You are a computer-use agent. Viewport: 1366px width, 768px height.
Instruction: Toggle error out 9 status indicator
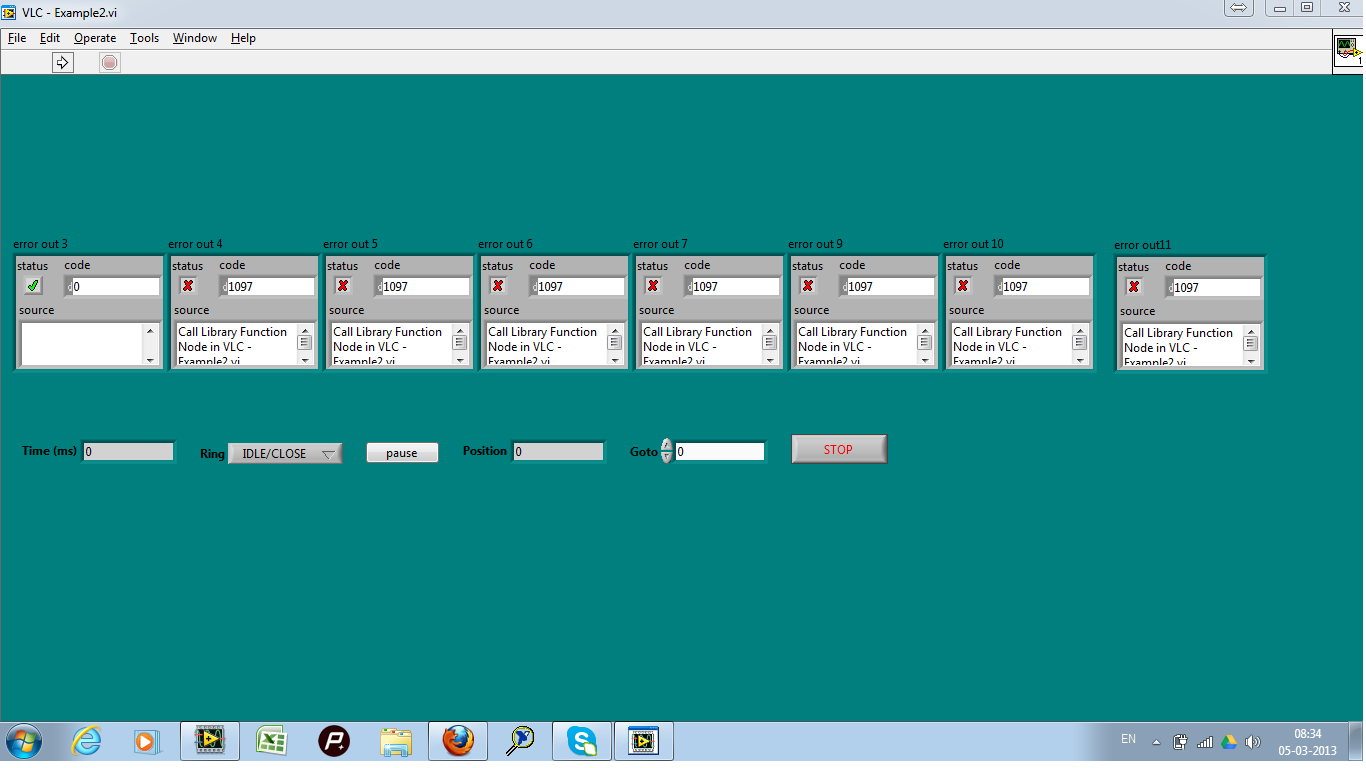pyautogui.click(x=808, y=286)
